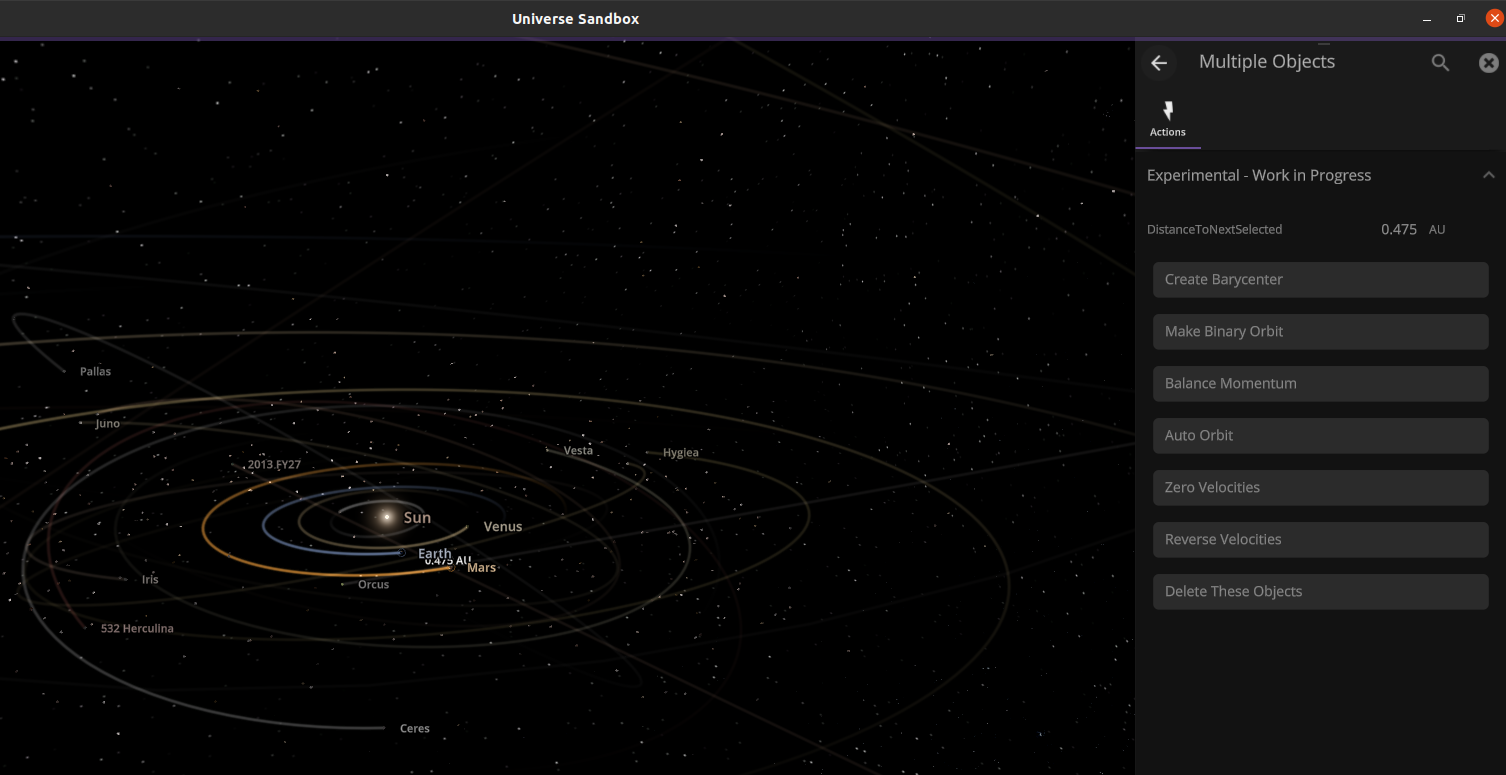This screenshot has width=1506, height=775.
Task: Click the Multiple Objects panel title
Action: click(x=1267, y=62)
